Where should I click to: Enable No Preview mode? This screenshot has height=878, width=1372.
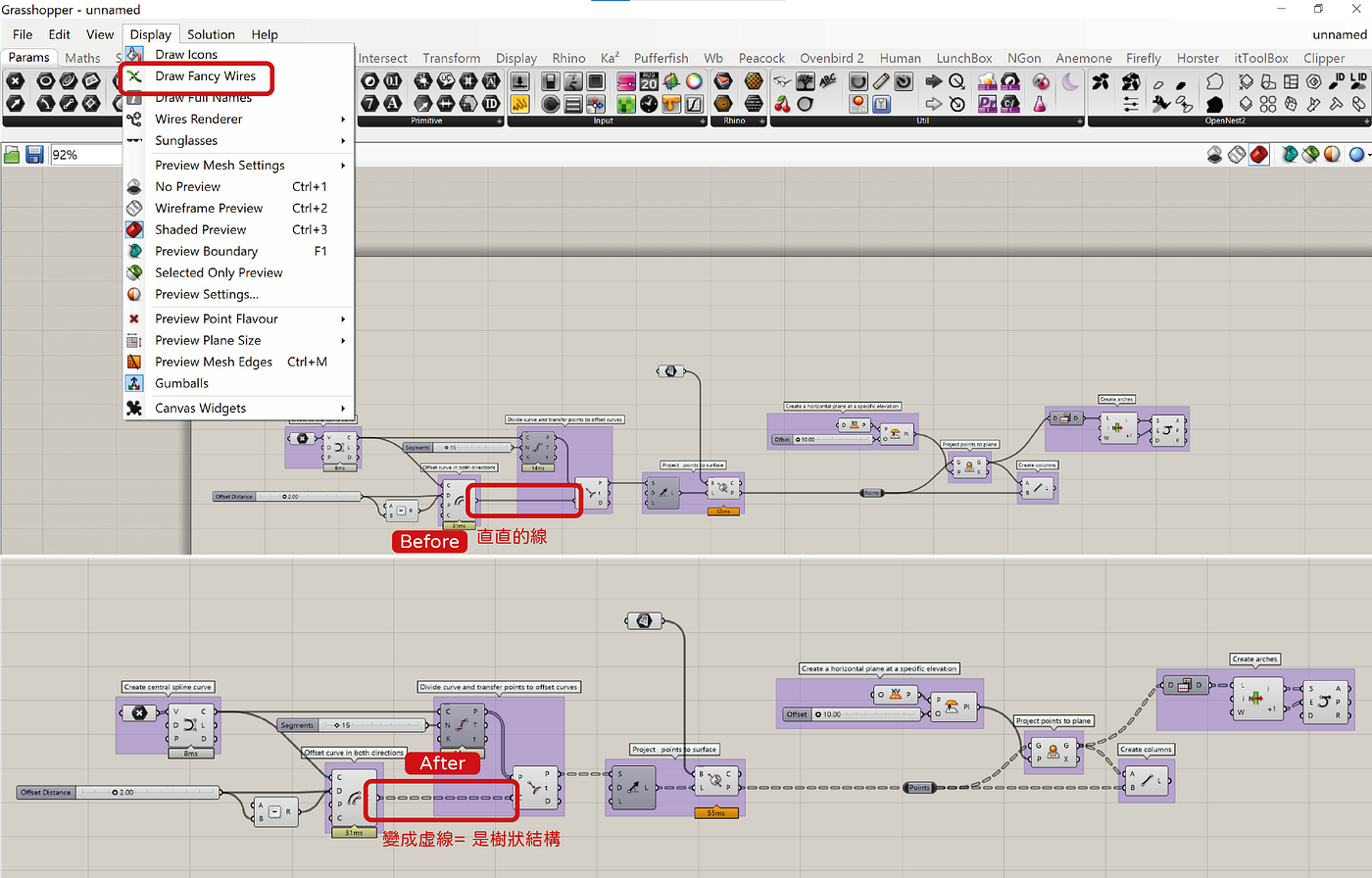[x=238, y=186]
